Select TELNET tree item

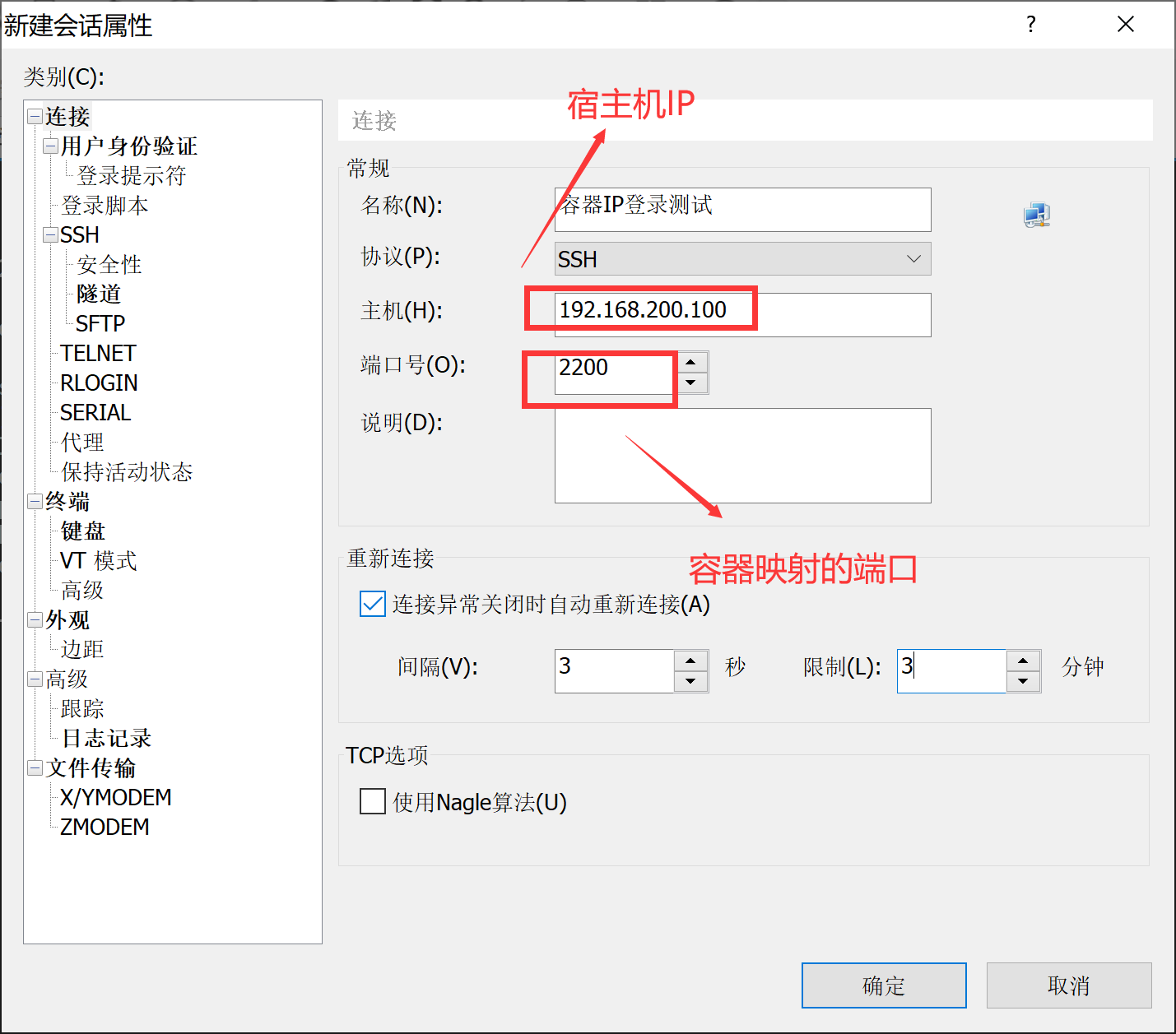98,354
